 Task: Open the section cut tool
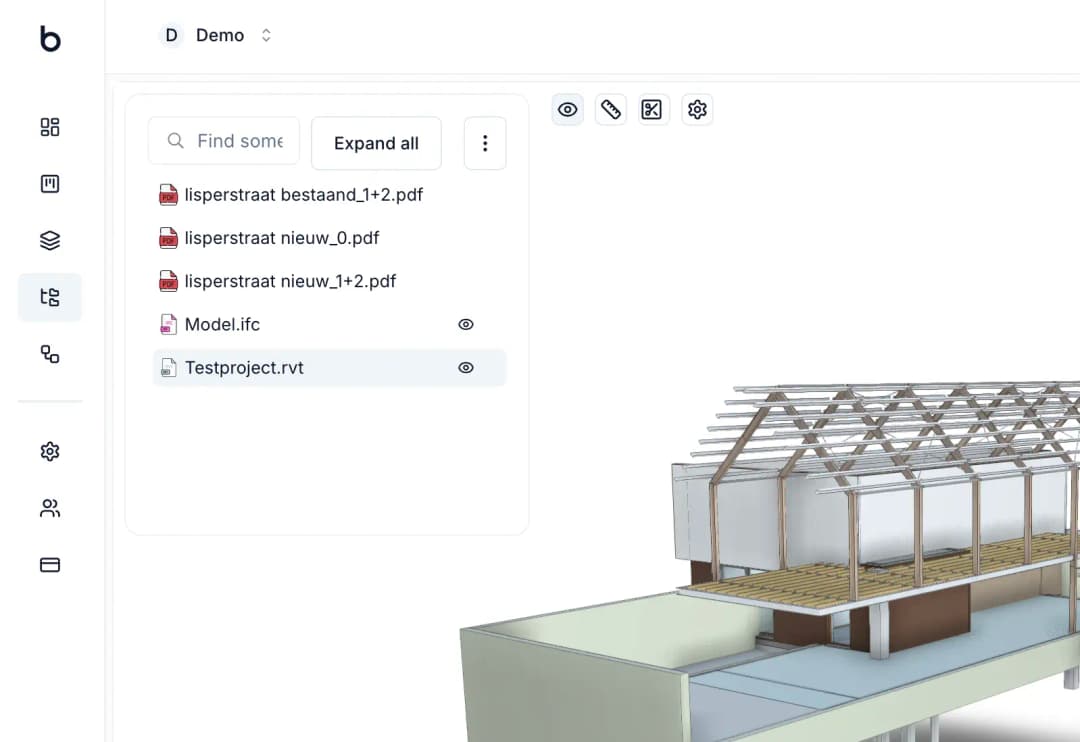coord(653,109)
